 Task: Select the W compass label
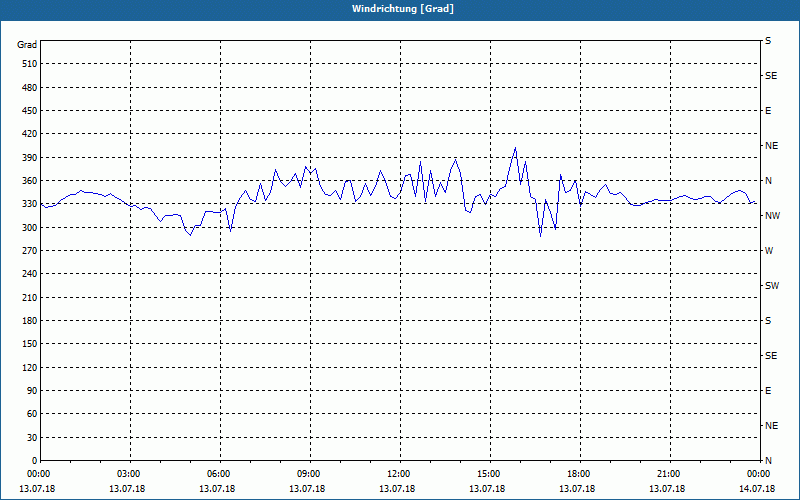coord(769,251)
